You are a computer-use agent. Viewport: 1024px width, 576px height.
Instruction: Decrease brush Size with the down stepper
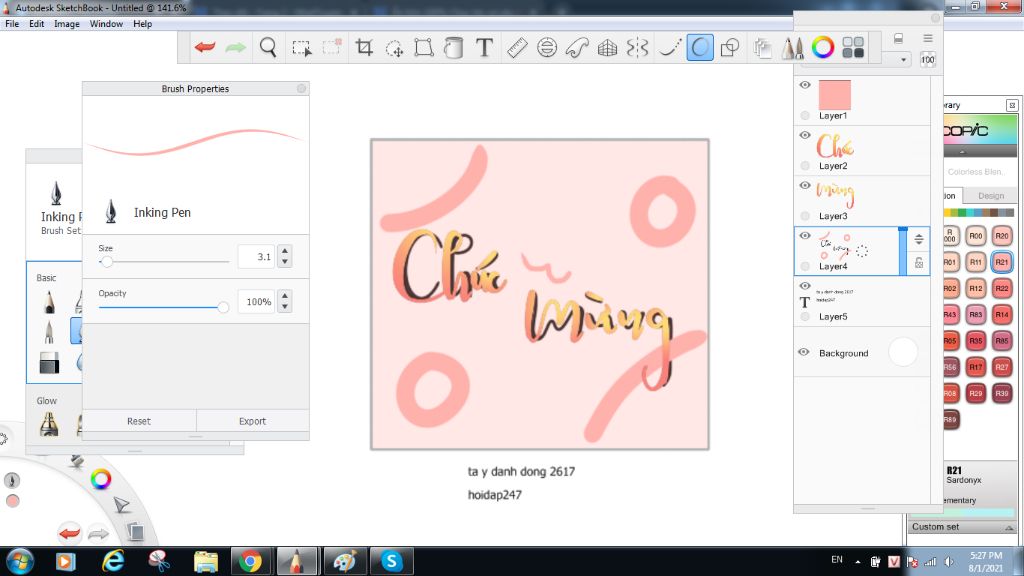click(x=285, y=262)
